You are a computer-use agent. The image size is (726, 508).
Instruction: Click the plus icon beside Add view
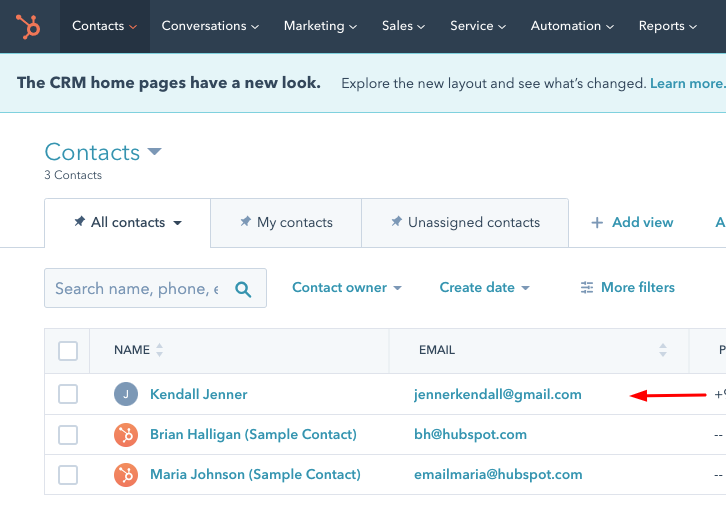point(597,223)
